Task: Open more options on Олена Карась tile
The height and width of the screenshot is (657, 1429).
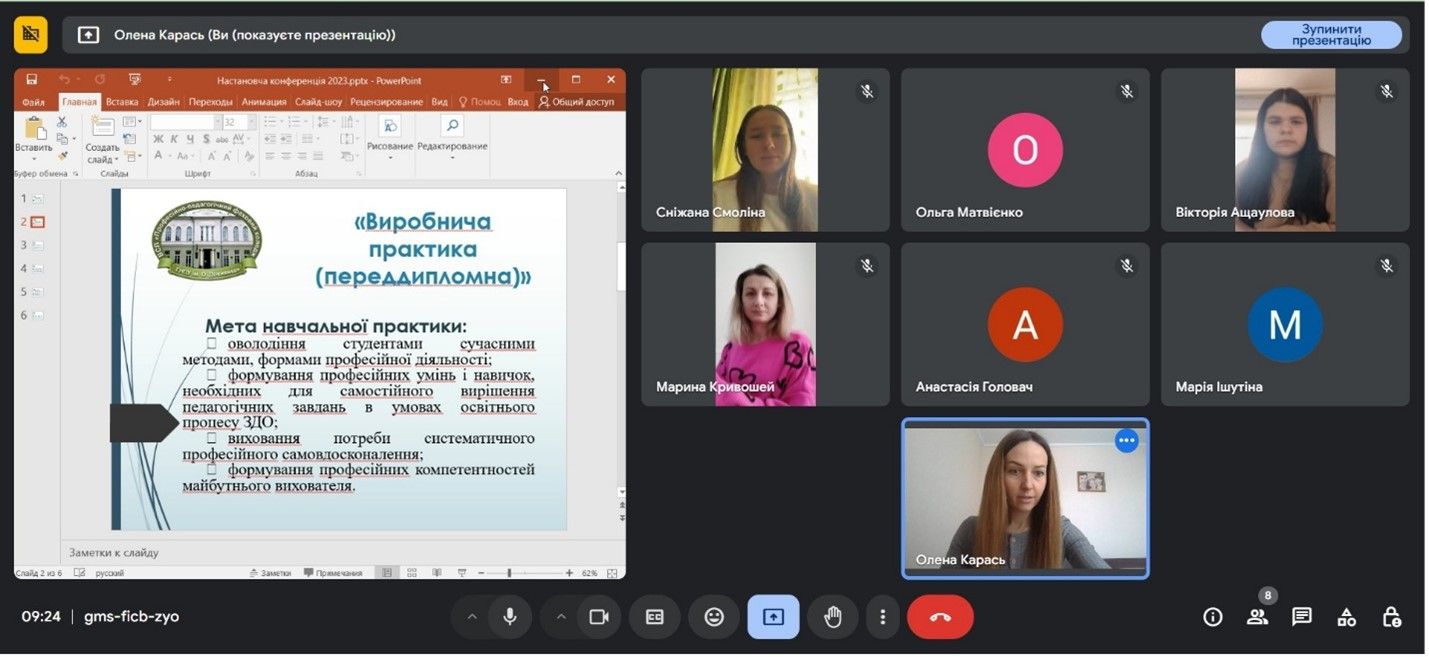Action: click(x=1126, y=441)
